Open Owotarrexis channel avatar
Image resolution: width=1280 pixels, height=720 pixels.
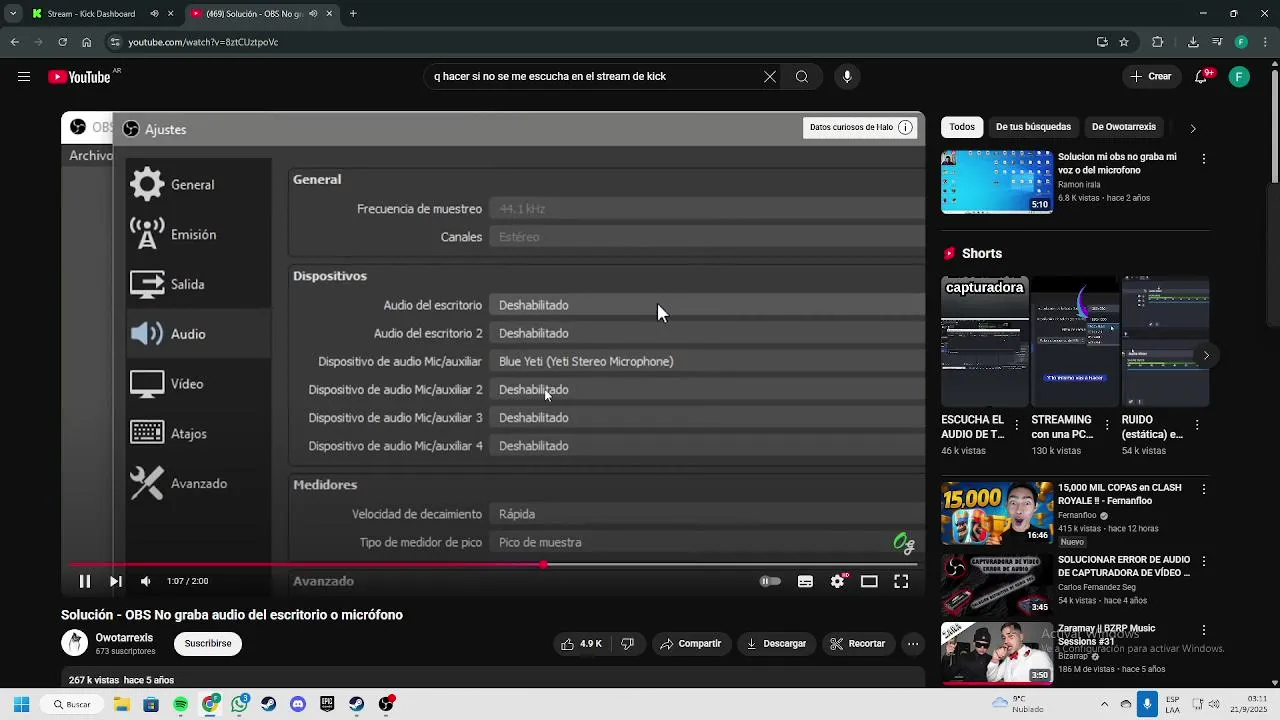(74, 643)
